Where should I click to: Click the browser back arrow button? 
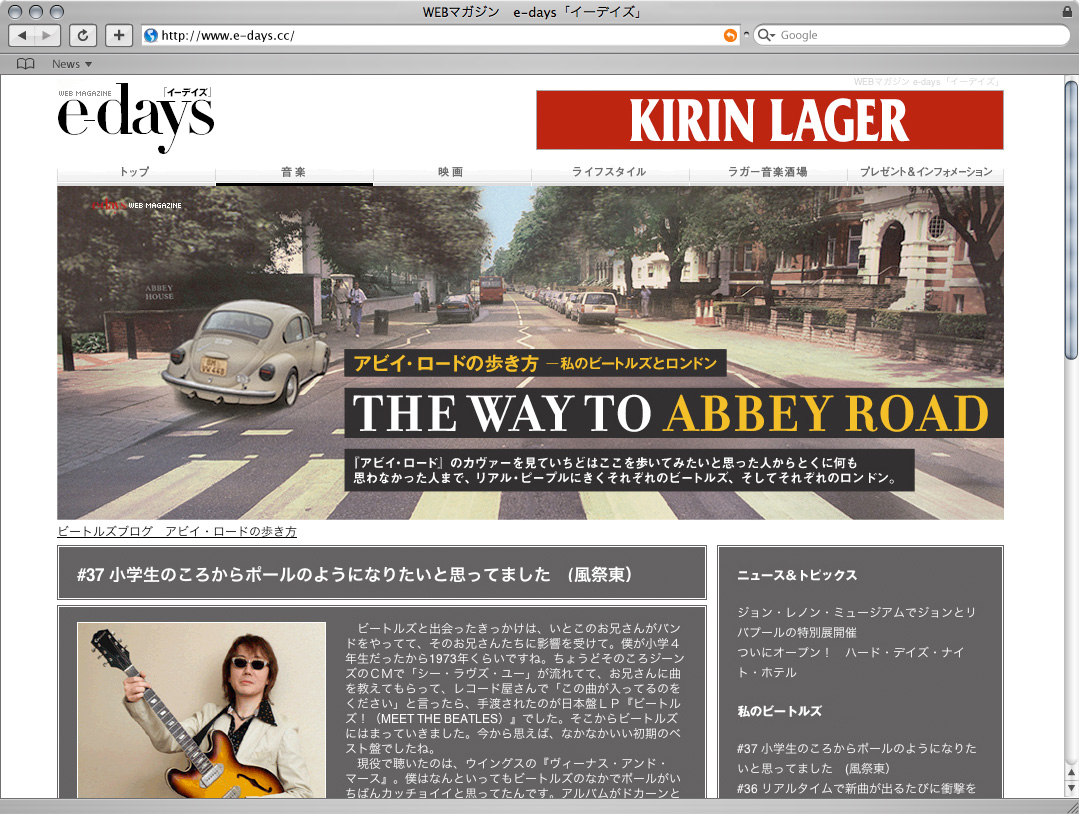(x=22, y=36)
